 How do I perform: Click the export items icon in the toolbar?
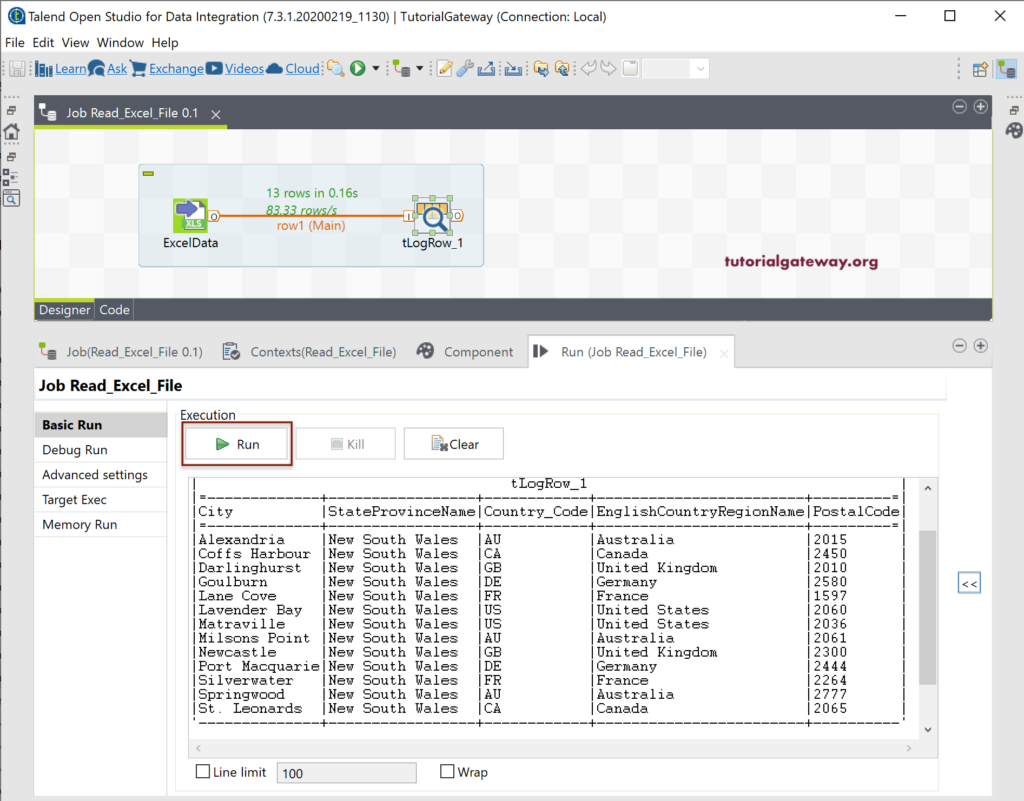click(486, 69)
